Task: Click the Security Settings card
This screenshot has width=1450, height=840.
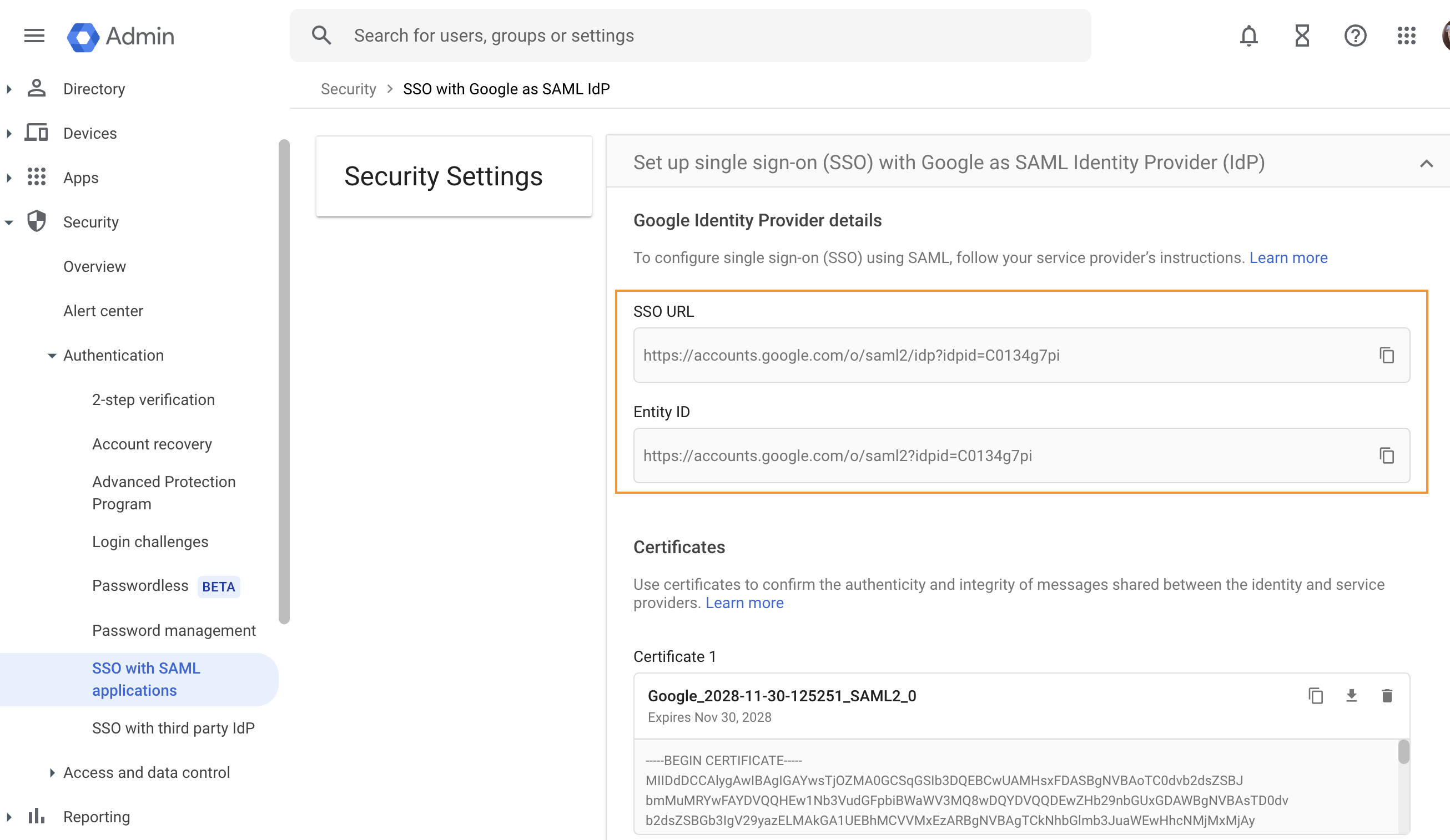Action: 454,176
